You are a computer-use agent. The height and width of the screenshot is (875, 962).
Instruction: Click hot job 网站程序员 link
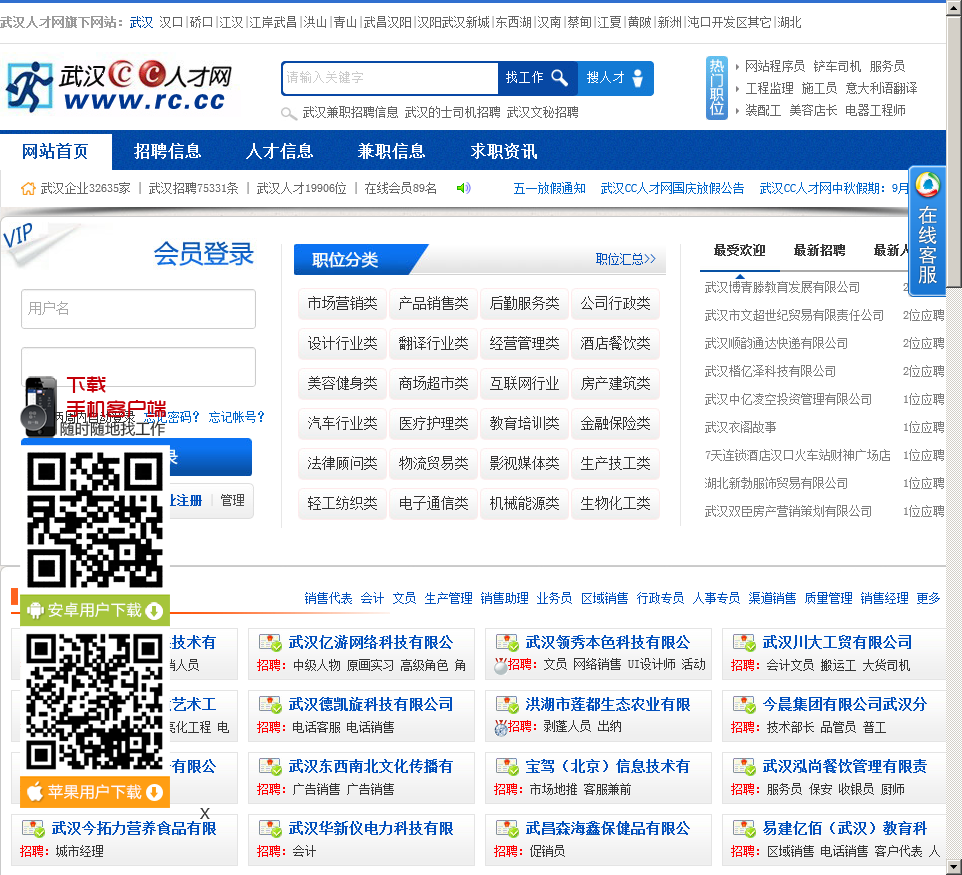774,66
